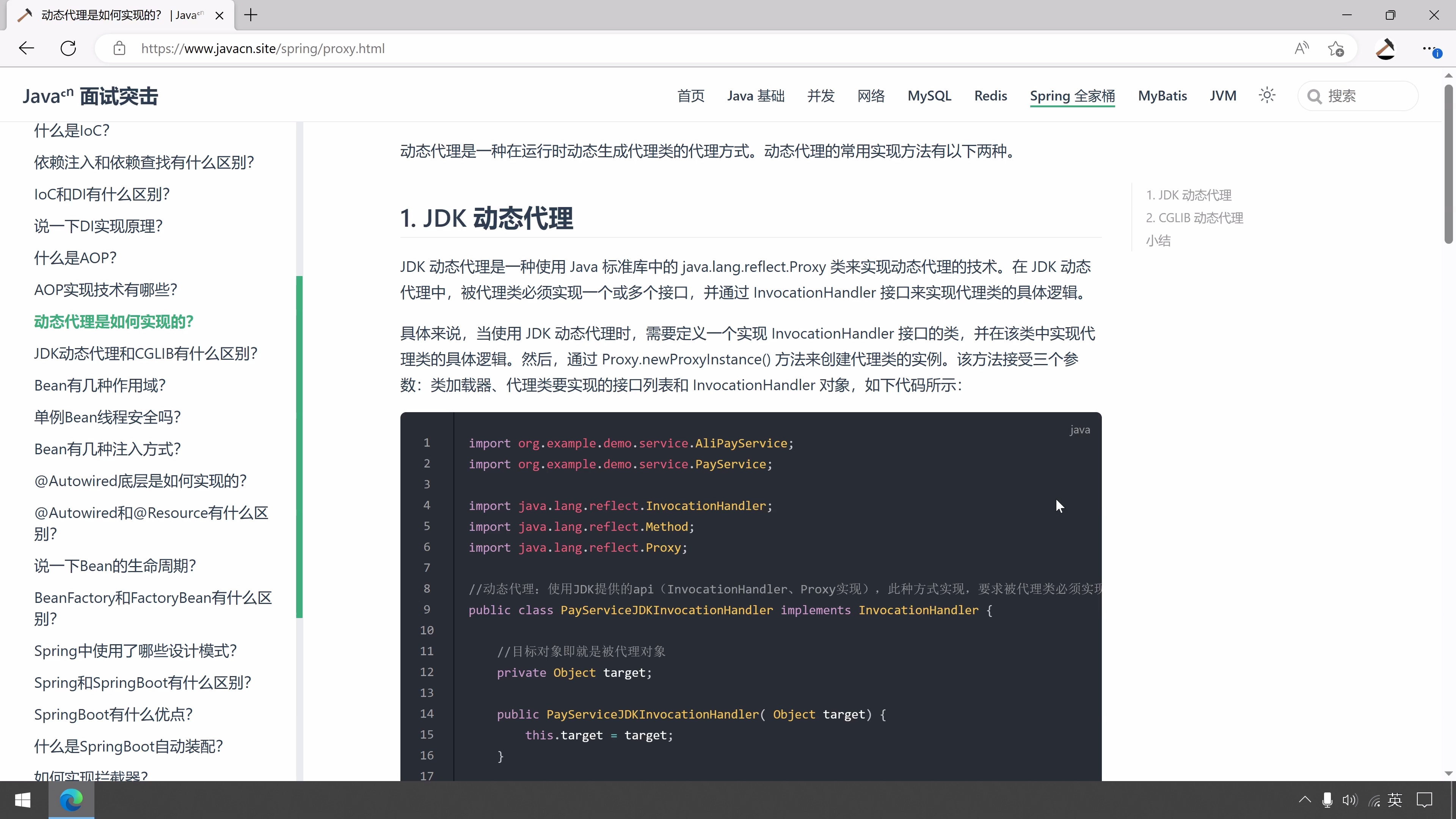The width and height of the screenshot is (1456, 819).
Task: Open the site search with the magnifier icon
Action: tap(1315, 96)
